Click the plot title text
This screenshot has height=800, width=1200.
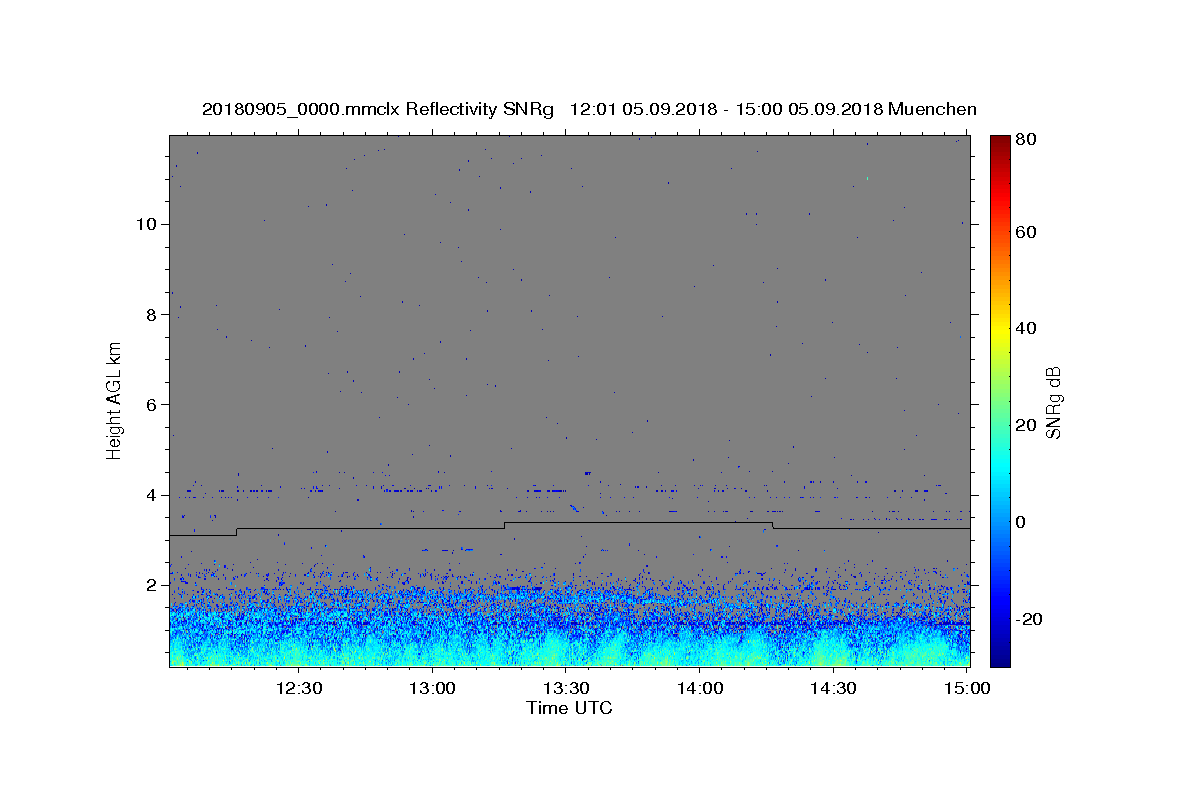pyautogui.click(x=589, y=110)
